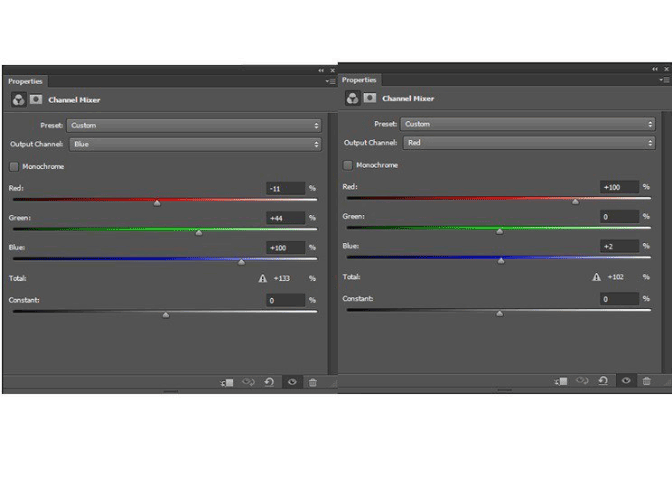View previous state in left panel
This screenshot has width=672, height=504.
(249, 382)
